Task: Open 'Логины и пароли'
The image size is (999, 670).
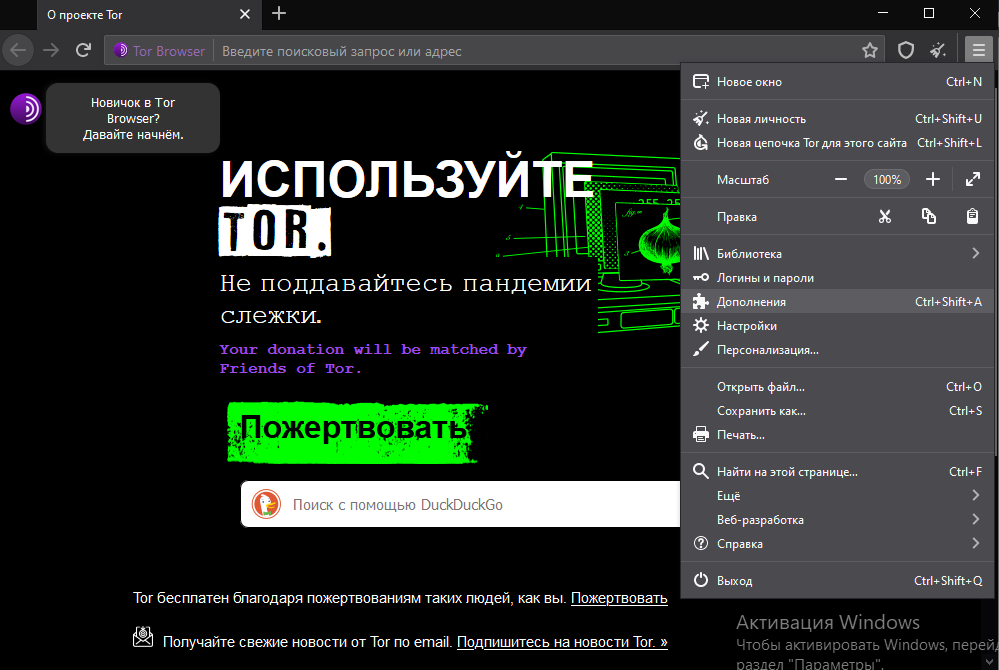Action: (x=837, y=278)
